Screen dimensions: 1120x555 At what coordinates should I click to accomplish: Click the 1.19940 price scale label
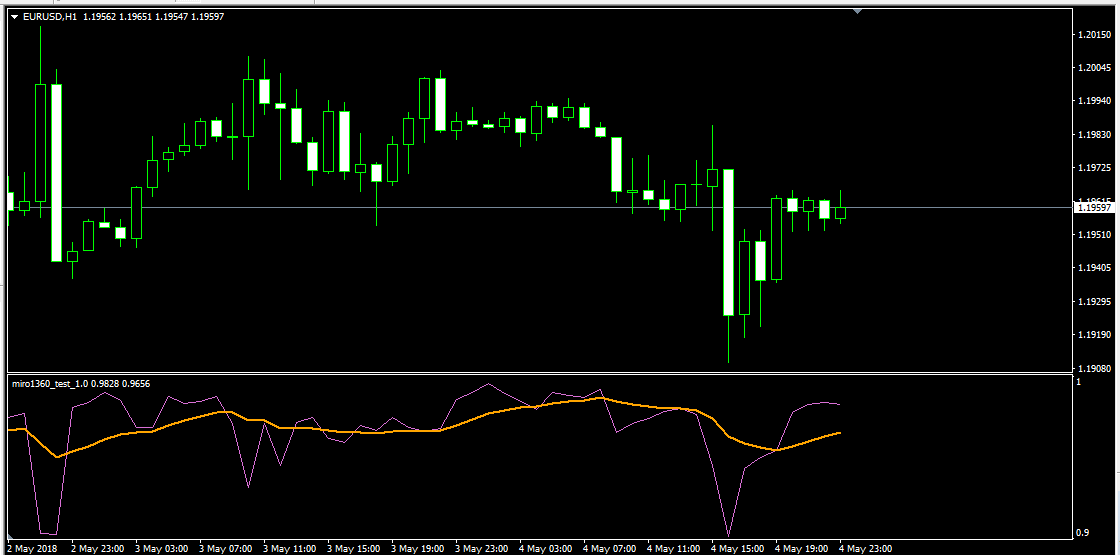pyautogui.click(x=1094, y=101)
